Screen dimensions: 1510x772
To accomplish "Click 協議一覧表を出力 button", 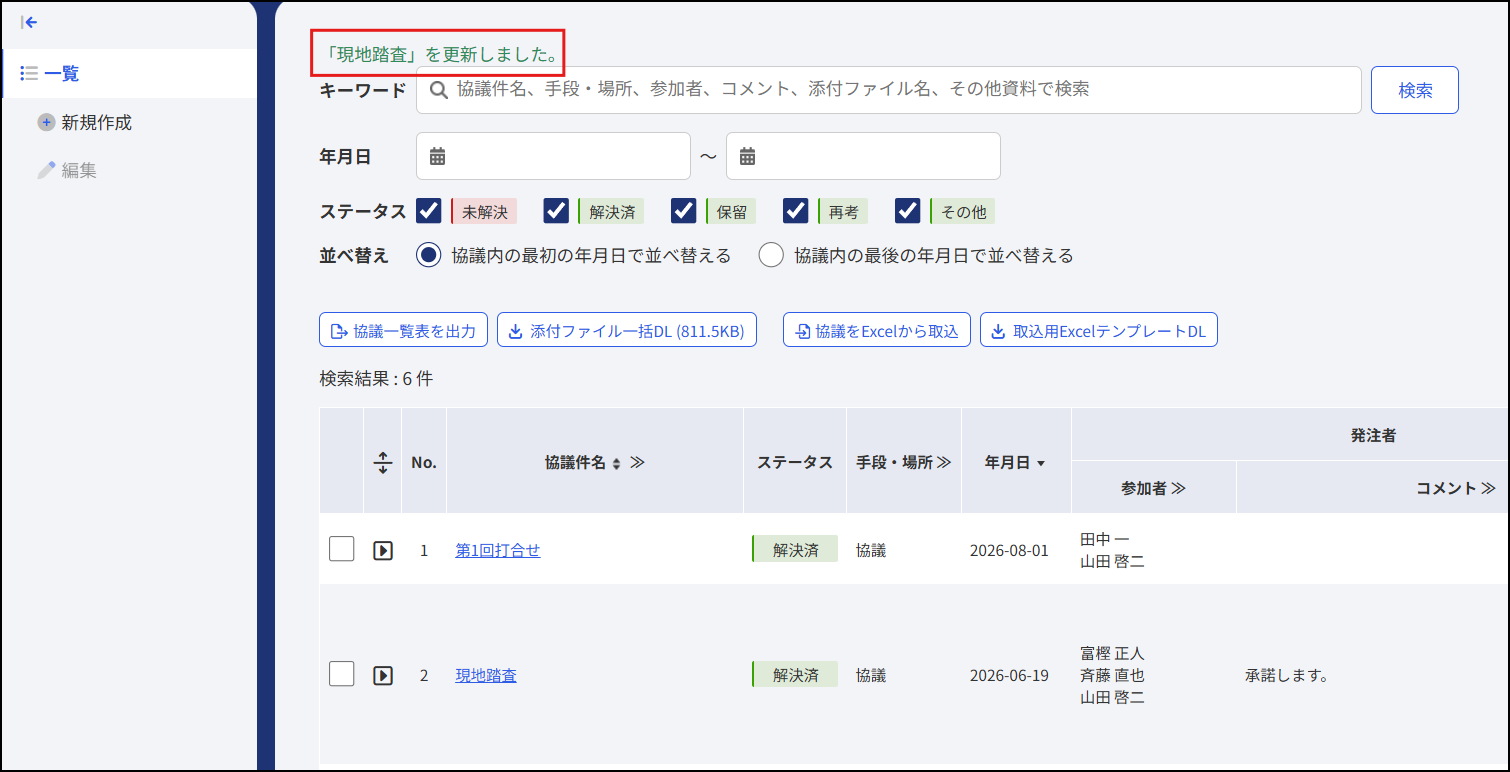I will (403, 331).
